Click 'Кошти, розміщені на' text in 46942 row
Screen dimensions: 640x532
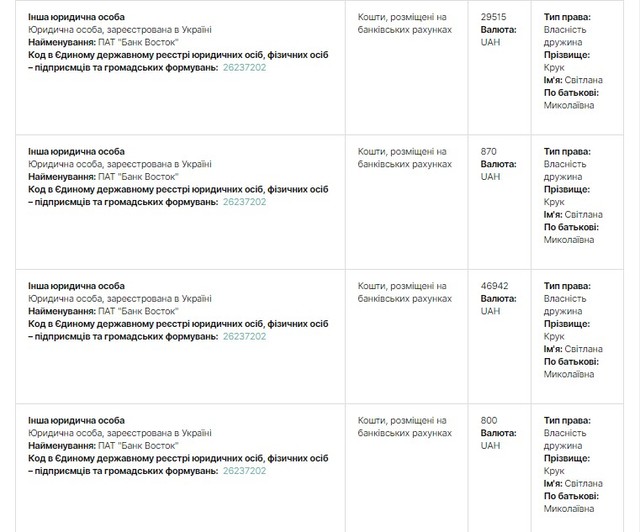tap(404, 286)
